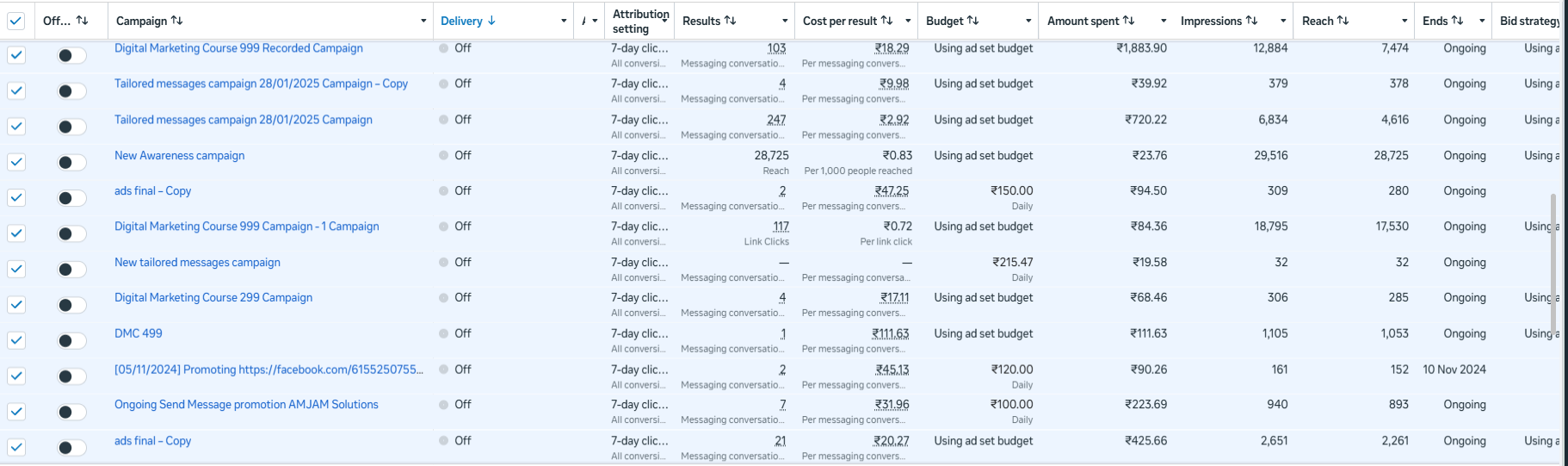This screenshot has height=466, width=1568.
Task: Open Digital Marketing Course 999 Campaign - 1 Campaign
Action: [246, 227]
